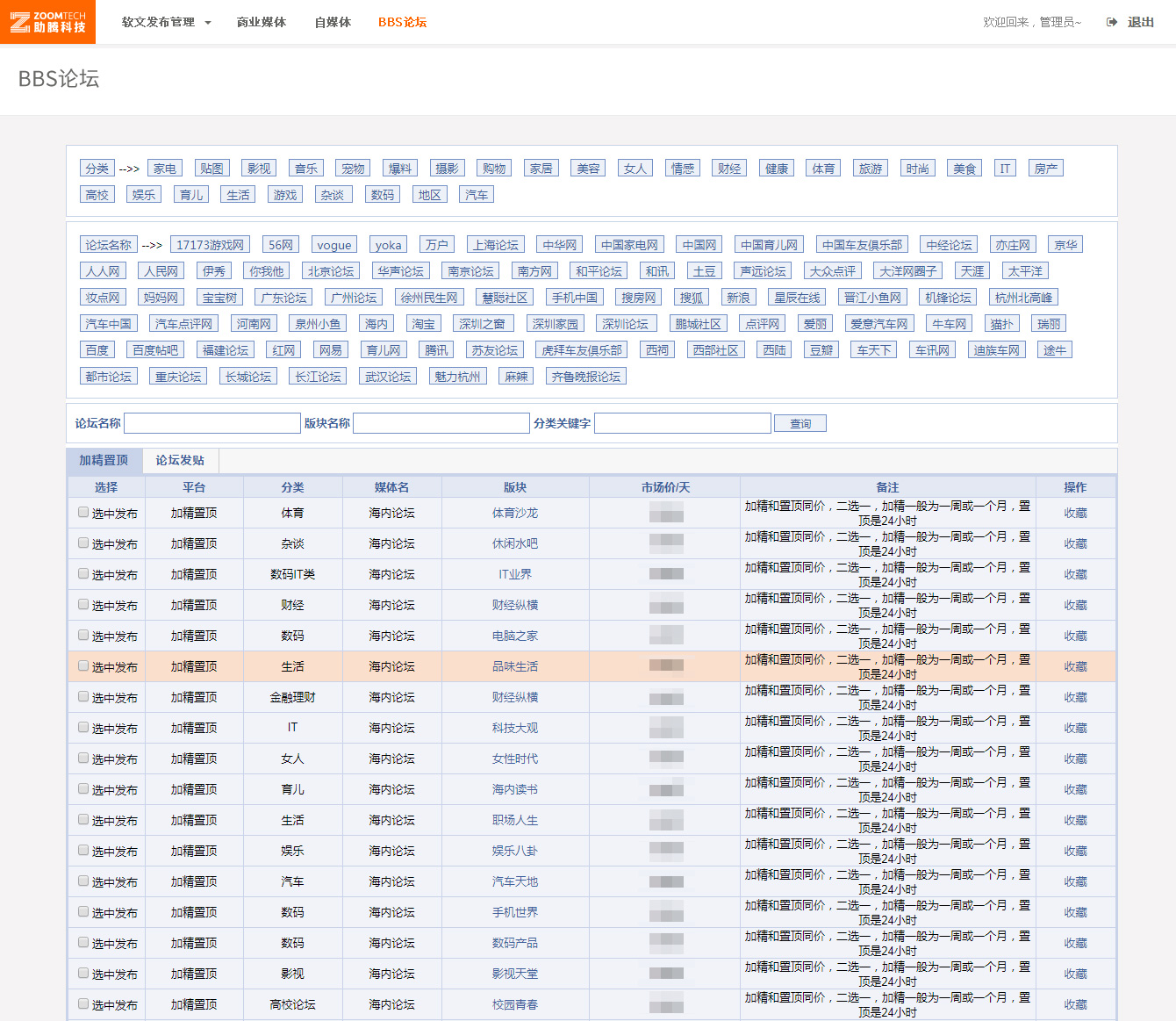
Task: Enable the checkbox for 汽车天地 row
Action: [83, 881]
